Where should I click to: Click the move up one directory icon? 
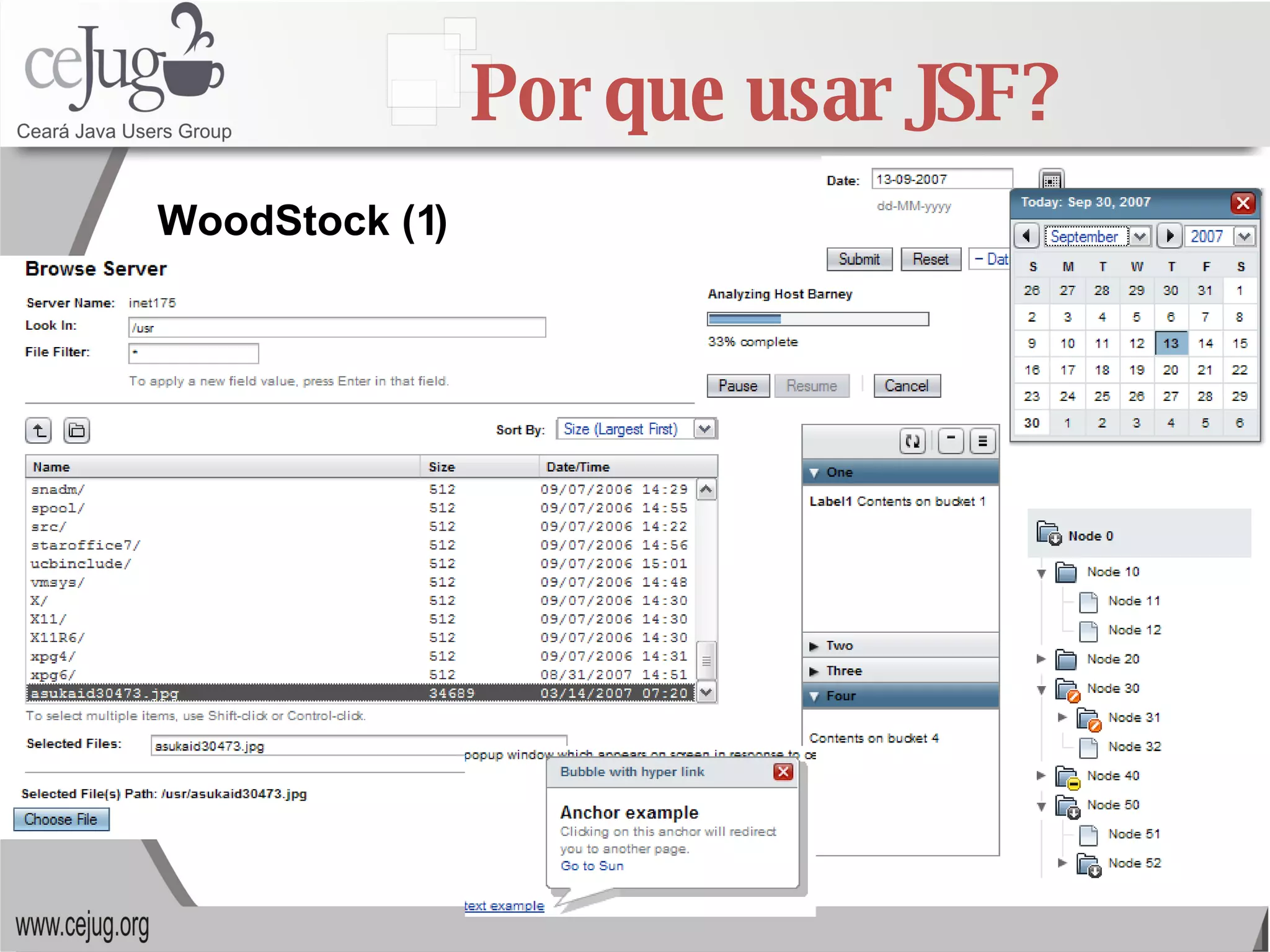[38, 430]
